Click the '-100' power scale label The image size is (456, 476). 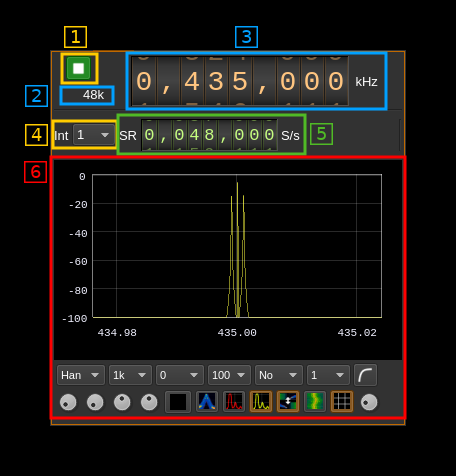pos(75,319)
